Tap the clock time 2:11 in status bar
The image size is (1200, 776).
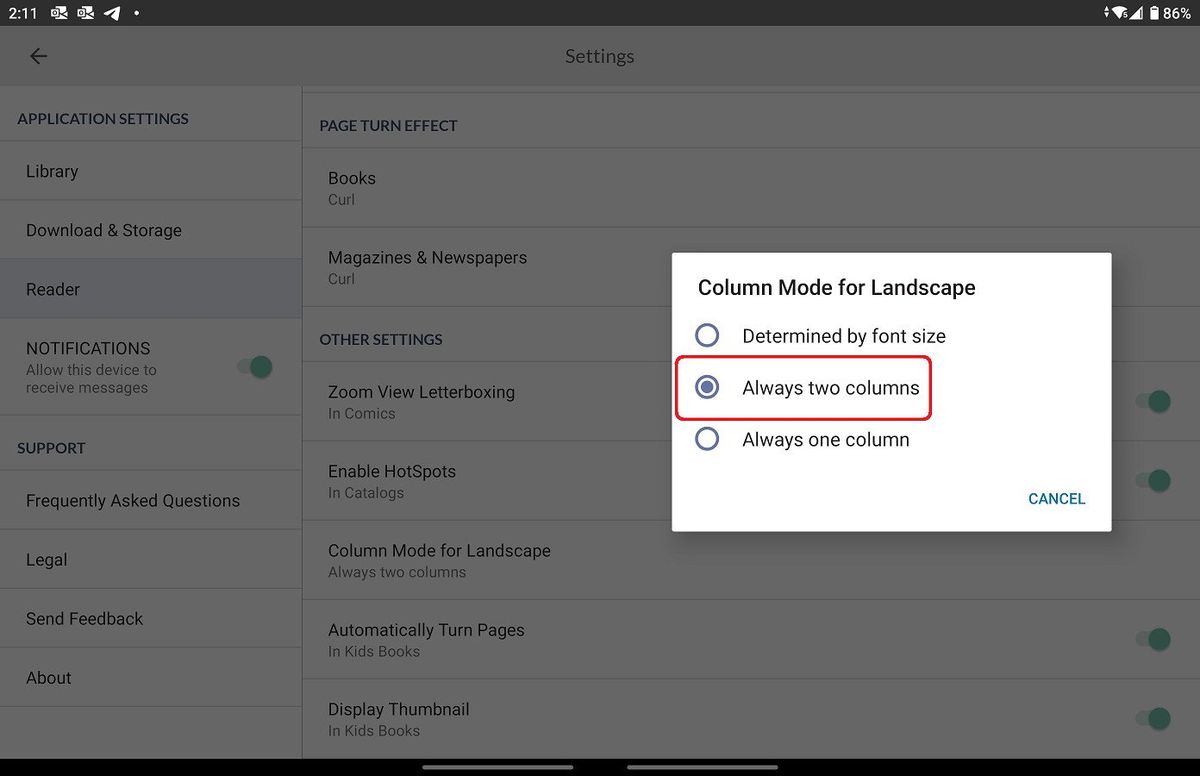[21, 13]
